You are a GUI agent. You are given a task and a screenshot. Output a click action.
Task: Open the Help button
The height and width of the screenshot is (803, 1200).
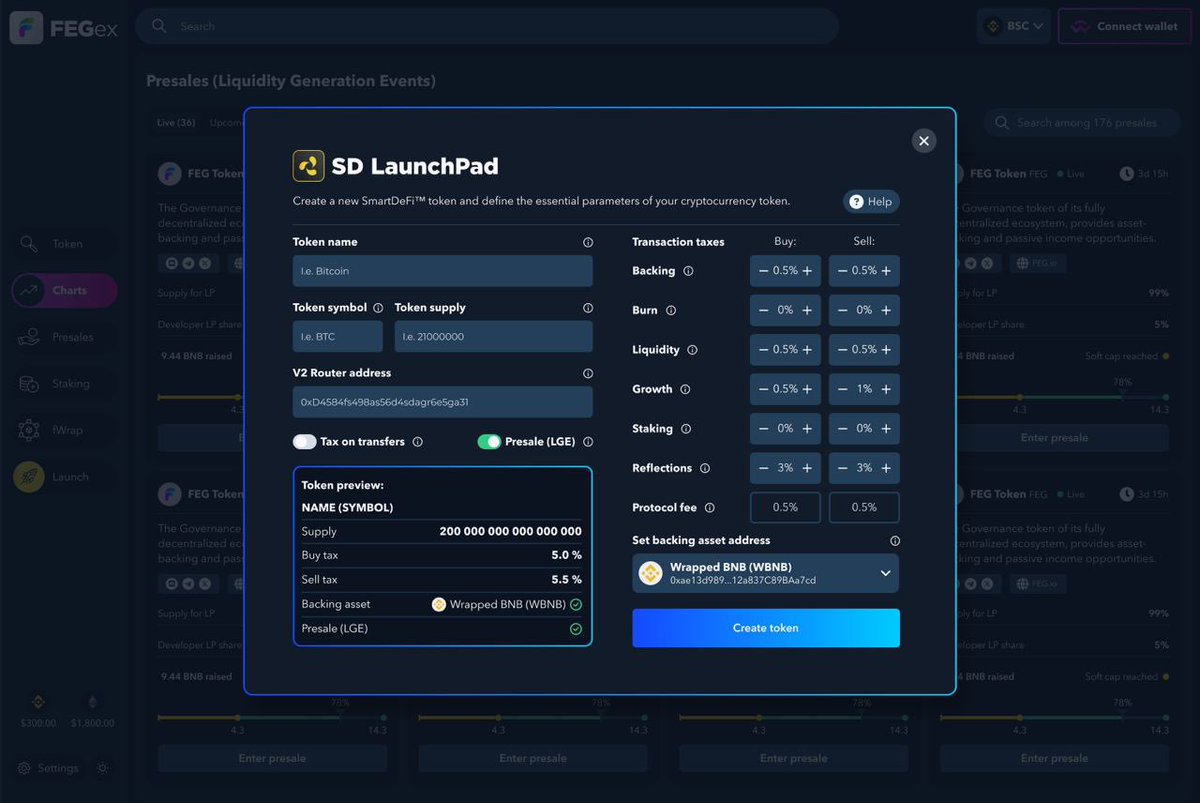(x=871, y=202)
